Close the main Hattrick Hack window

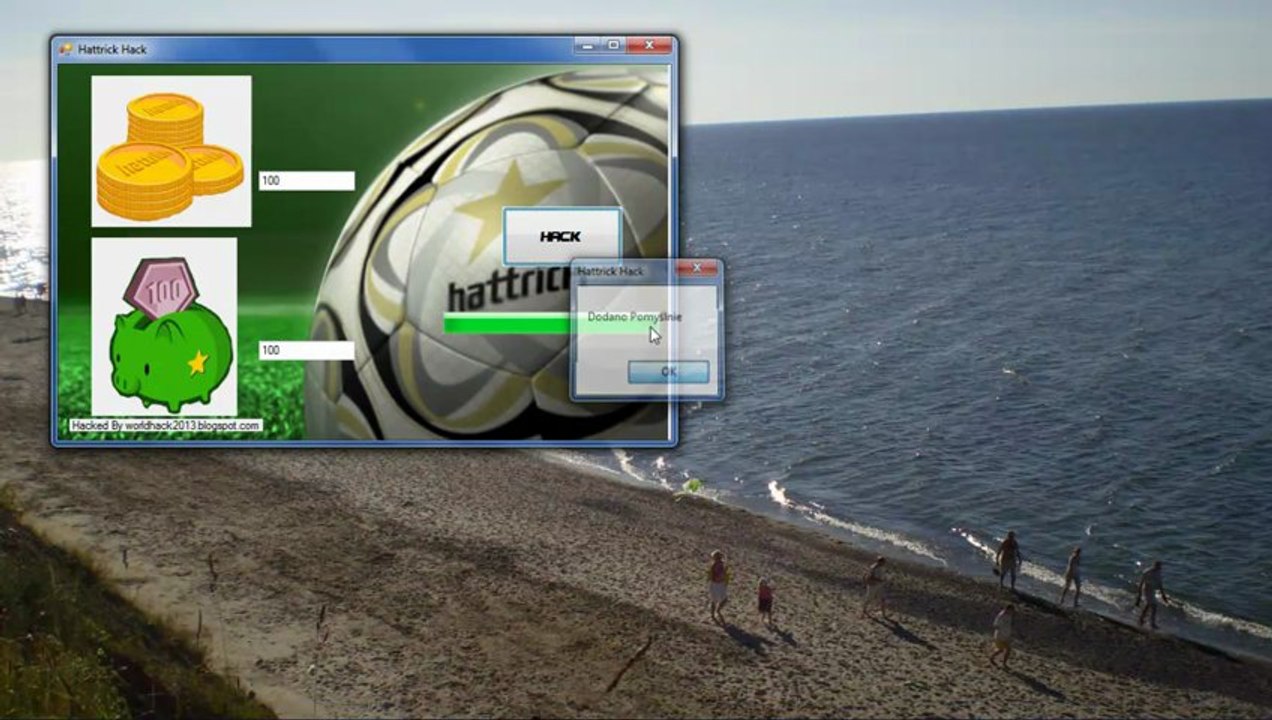649,45
